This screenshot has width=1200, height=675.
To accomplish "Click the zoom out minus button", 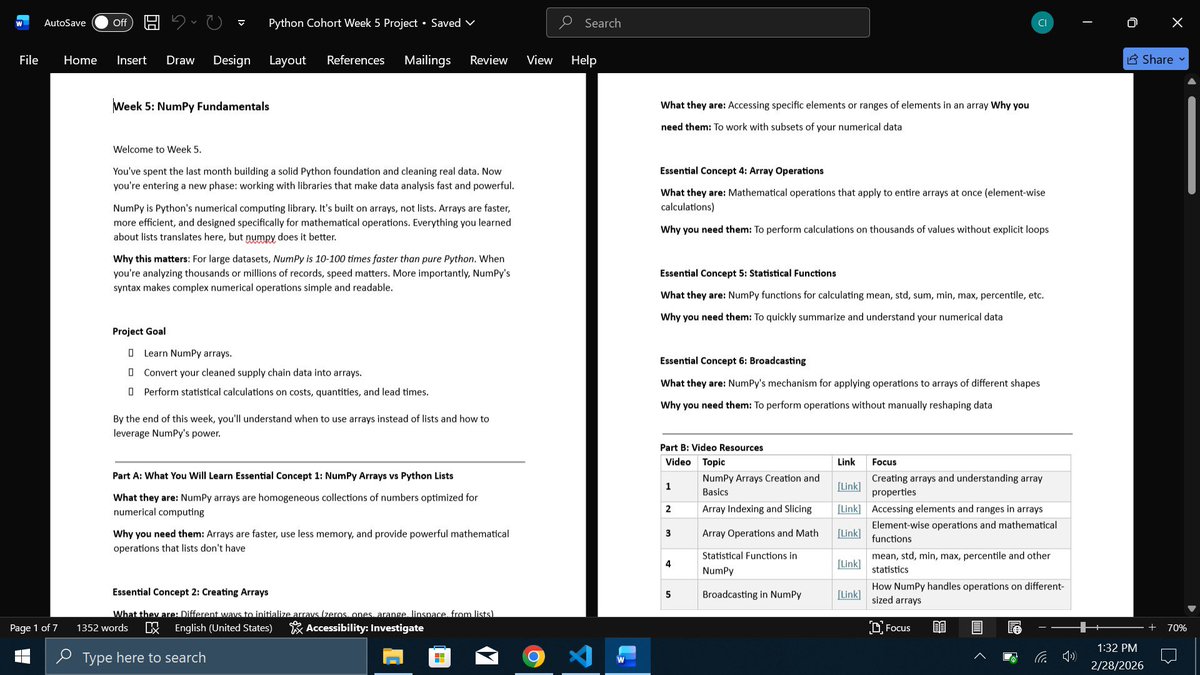I will coord(1042,628).
